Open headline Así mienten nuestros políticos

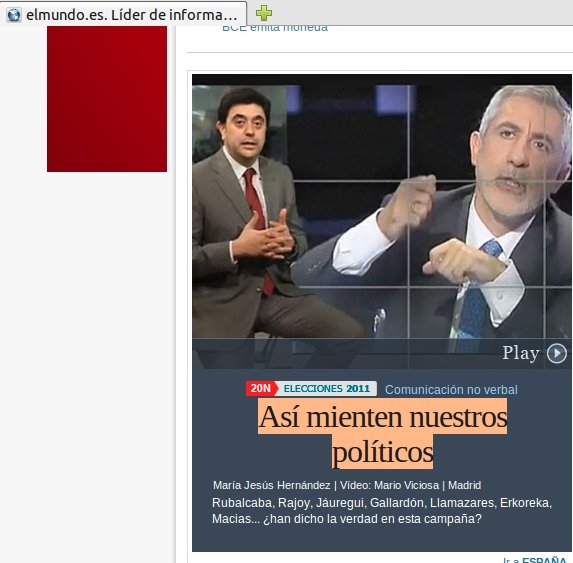(x=383, y=434)
